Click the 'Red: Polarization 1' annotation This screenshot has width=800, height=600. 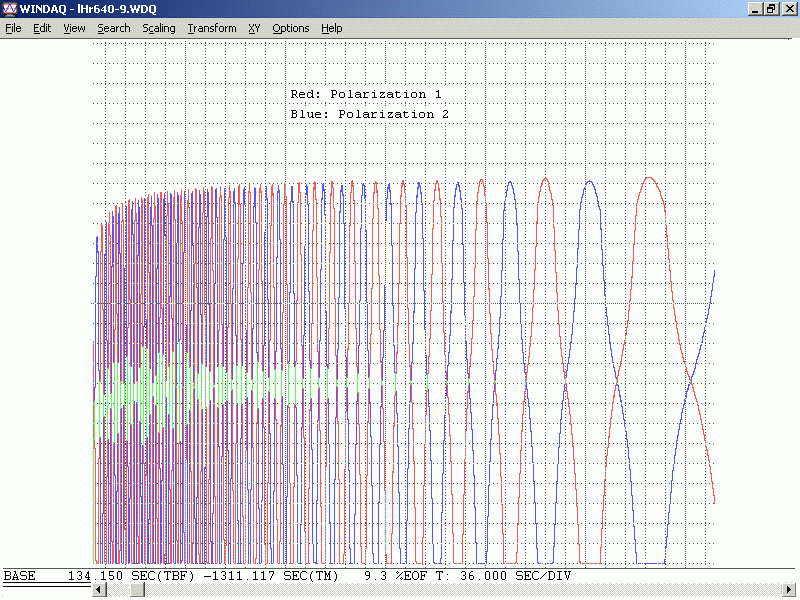366,94
